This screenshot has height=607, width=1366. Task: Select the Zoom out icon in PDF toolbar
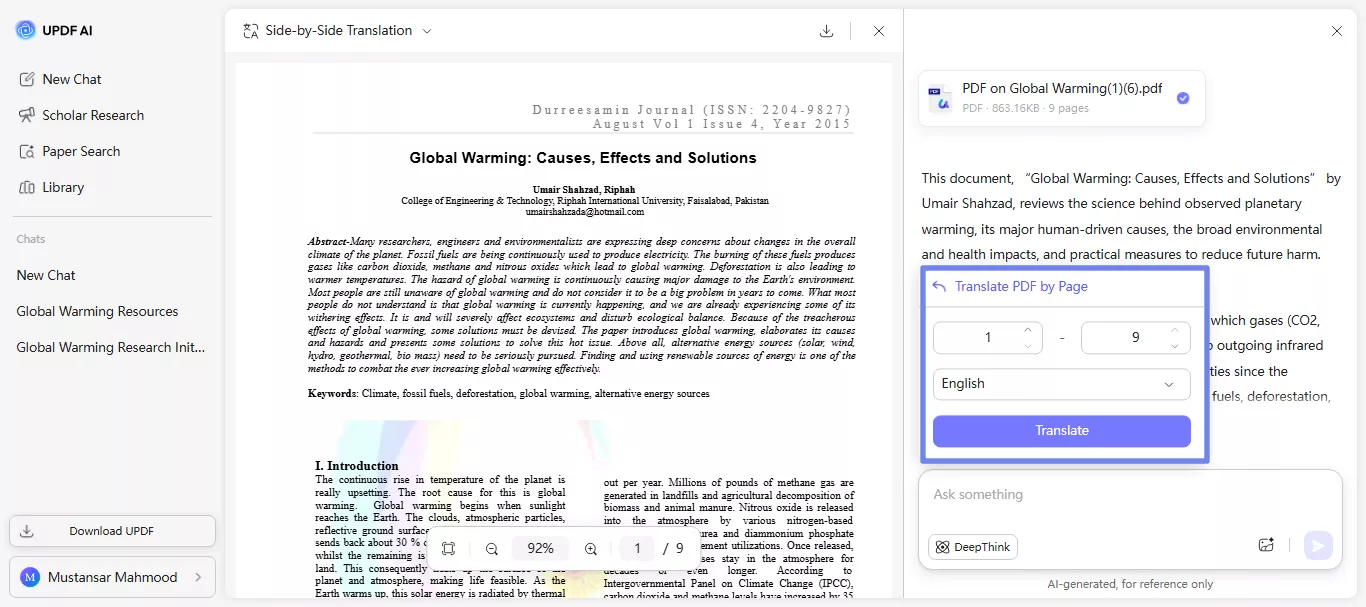490,548
